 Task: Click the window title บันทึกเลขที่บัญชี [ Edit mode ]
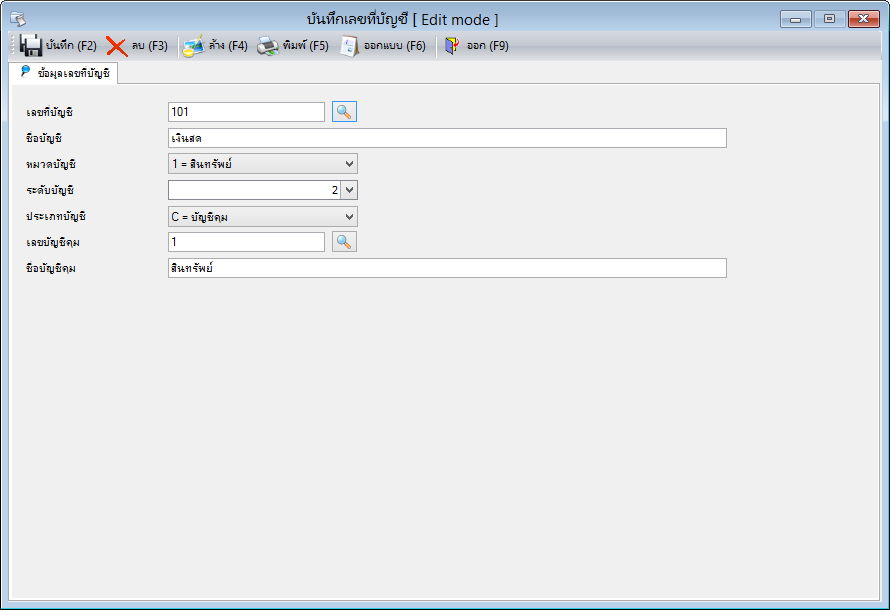pyautogui.click(x=402, y=19)
